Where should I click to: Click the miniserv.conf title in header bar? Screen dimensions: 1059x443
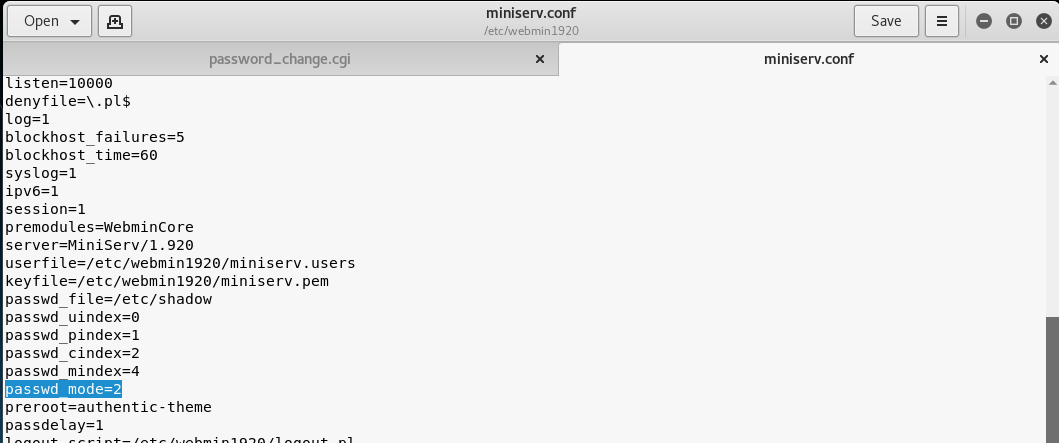pos(530,14)
